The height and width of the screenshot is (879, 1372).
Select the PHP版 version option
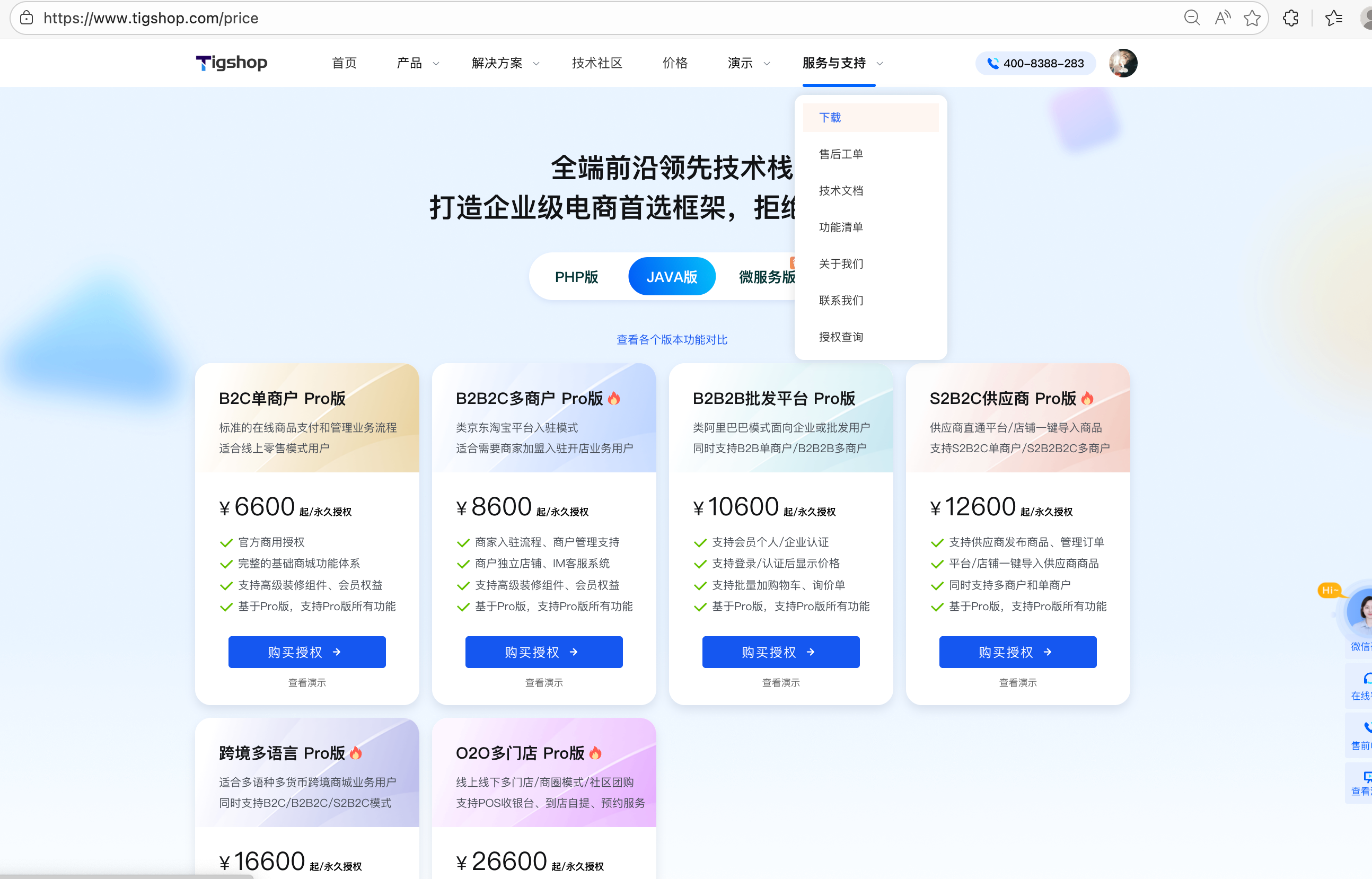pyautogui.click(x=576, y=277)
